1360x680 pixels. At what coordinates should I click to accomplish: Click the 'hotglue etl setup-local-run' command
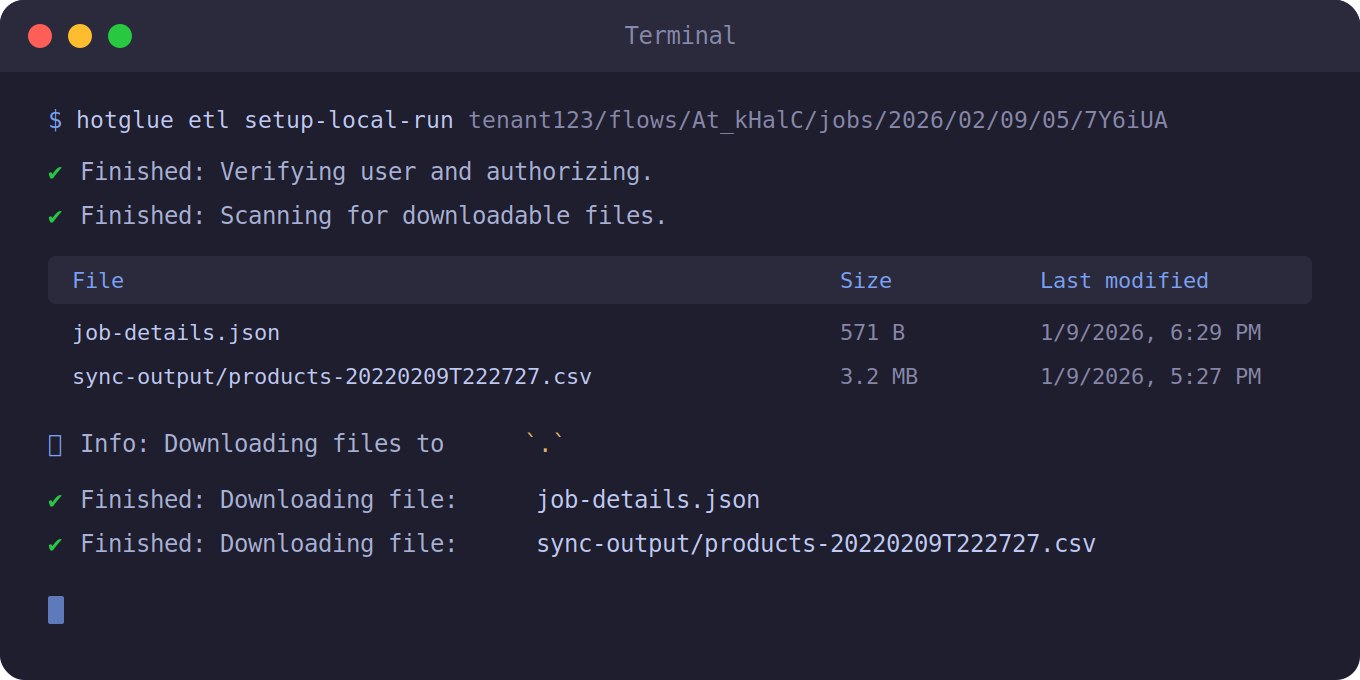coord(265,120)
